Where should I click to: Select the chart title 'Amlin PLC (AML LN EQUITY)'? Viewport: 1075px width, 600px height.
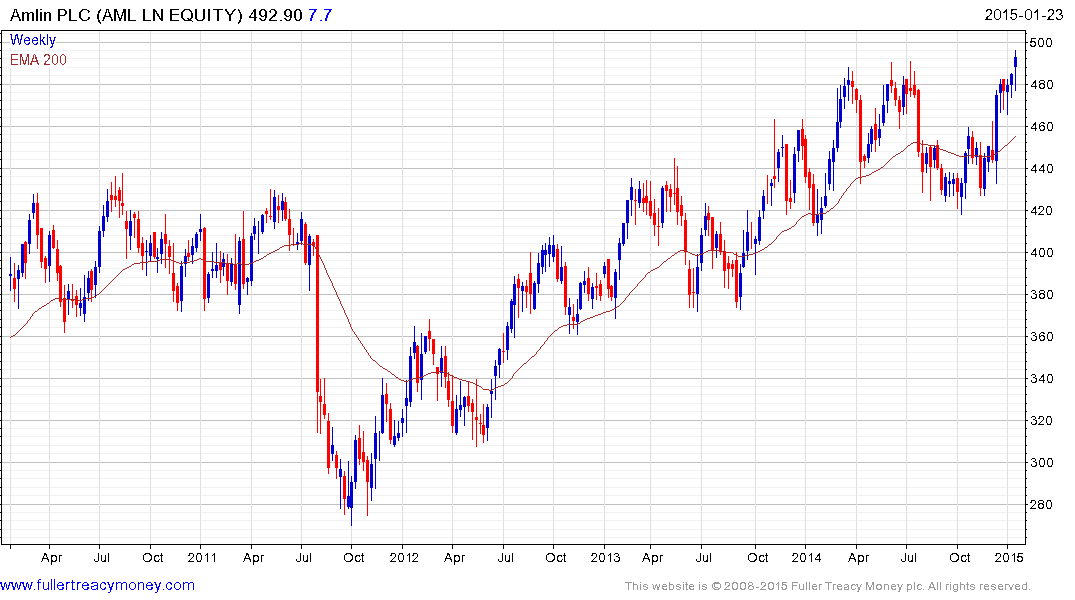(126, 15)
